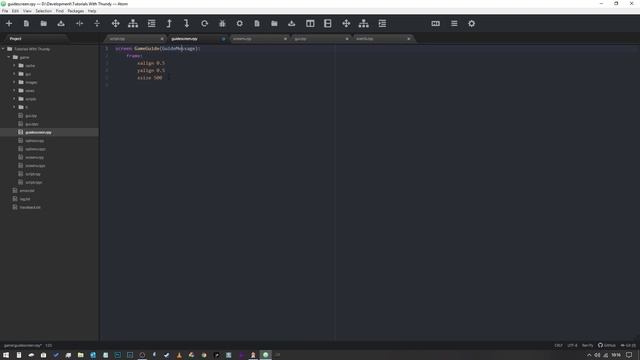
Task: Open the Windows notification center icon
Action: point(629,355)
